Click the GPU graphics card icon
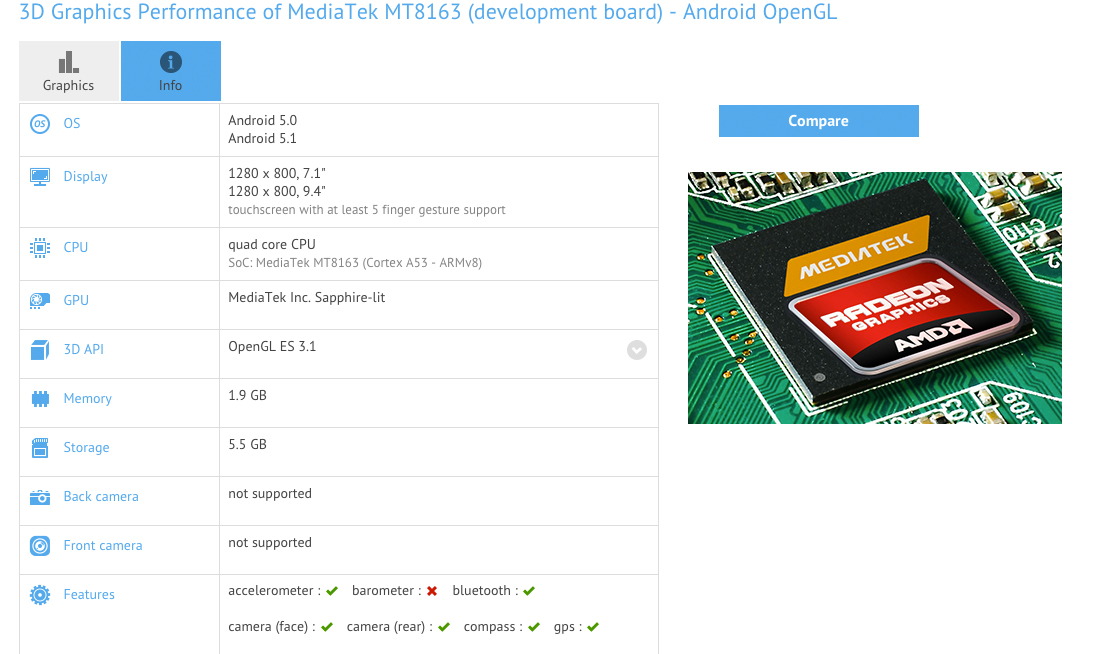 tap(40, 301)
